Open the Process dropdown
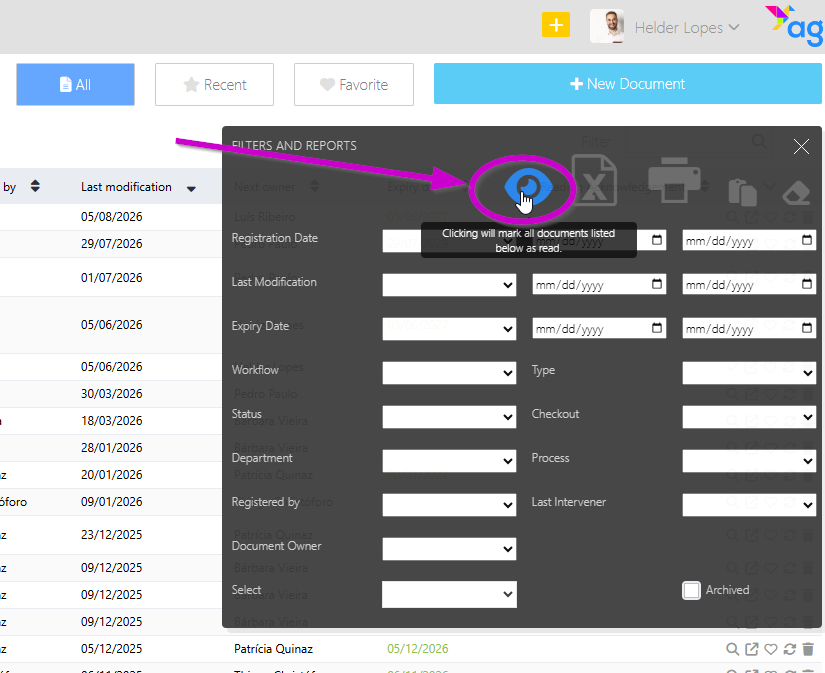Viewport: 825px width, 673px height. point(749,461)
